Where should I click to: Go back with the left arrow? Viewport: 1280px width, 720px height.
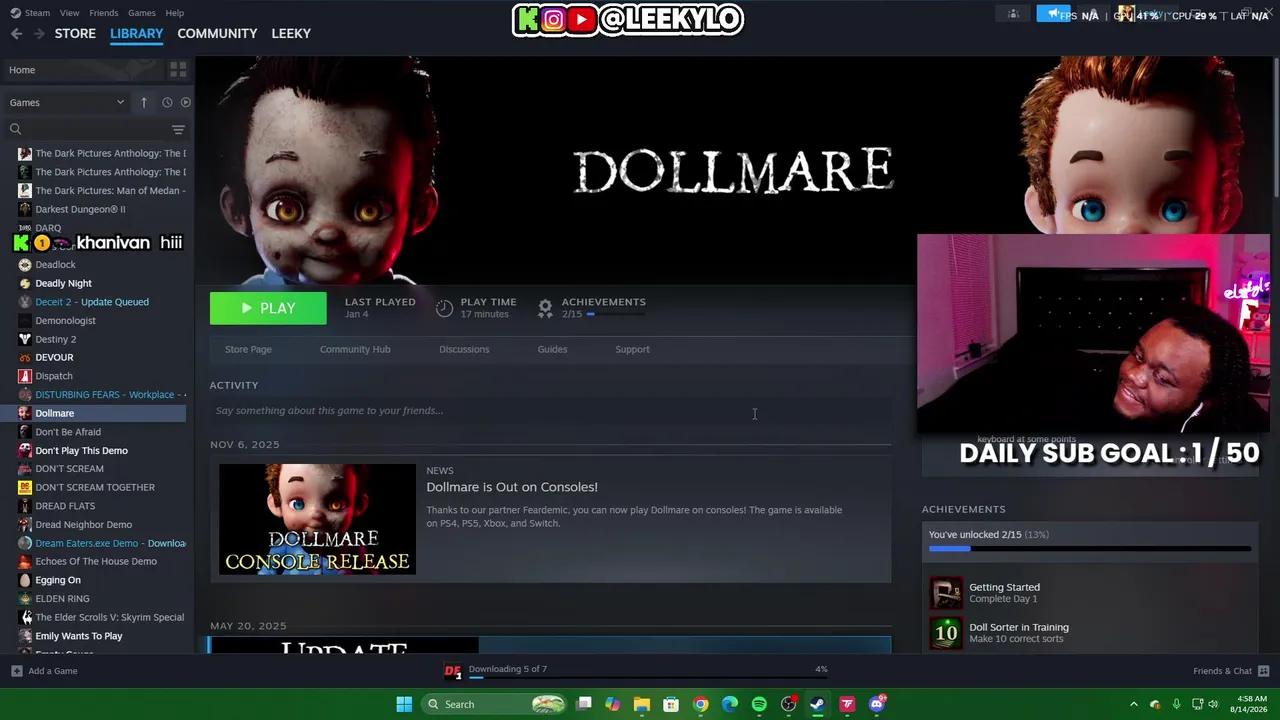pos(16,33)
